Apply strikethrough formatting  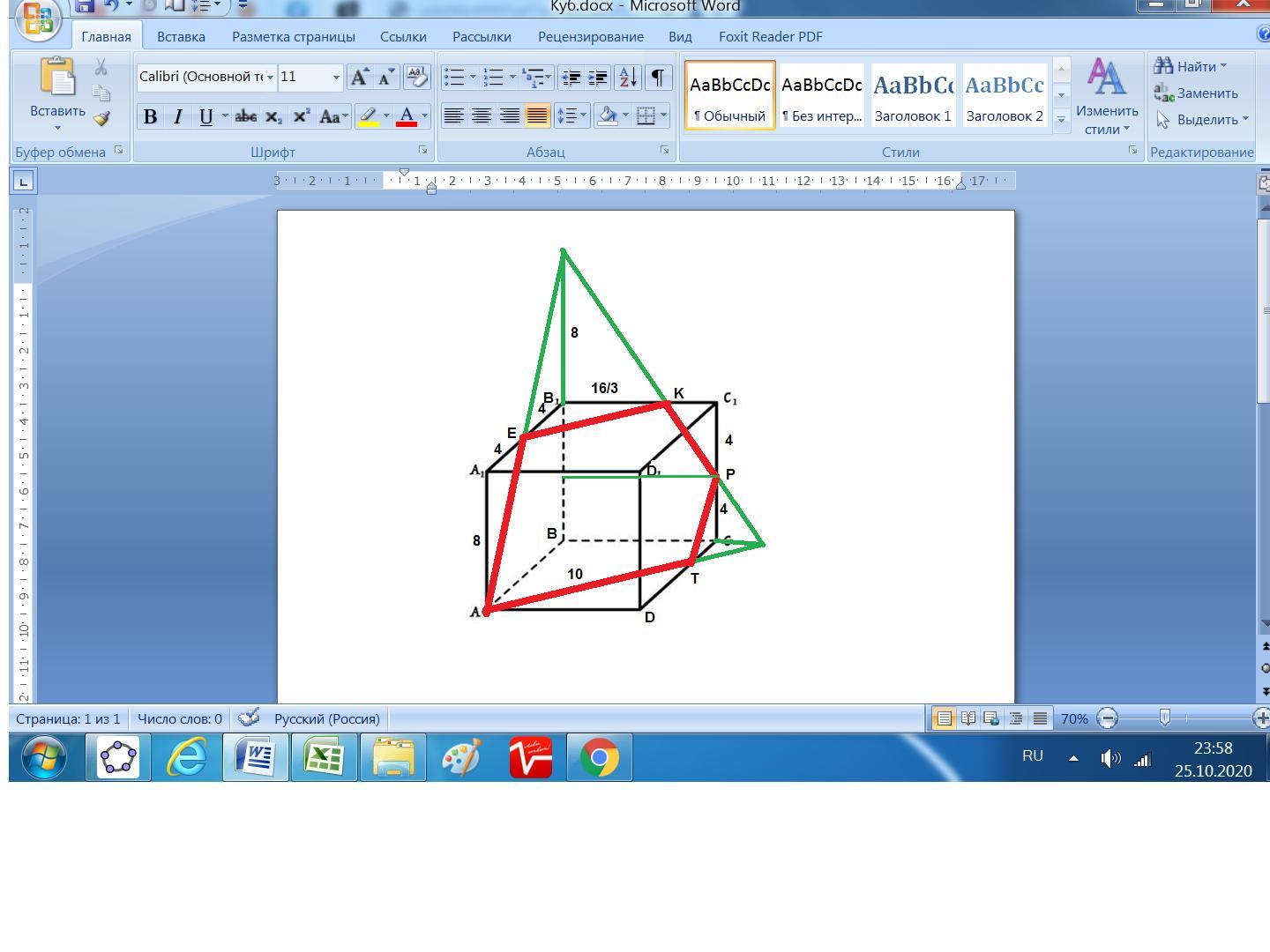pos(245,116)
